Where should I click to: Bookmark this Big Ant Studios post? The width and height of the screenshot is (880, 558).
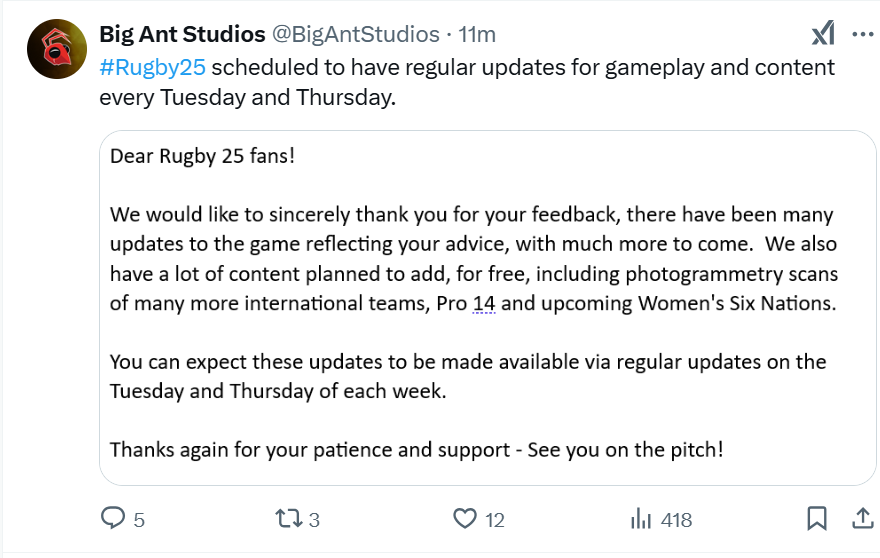(817, 518)
